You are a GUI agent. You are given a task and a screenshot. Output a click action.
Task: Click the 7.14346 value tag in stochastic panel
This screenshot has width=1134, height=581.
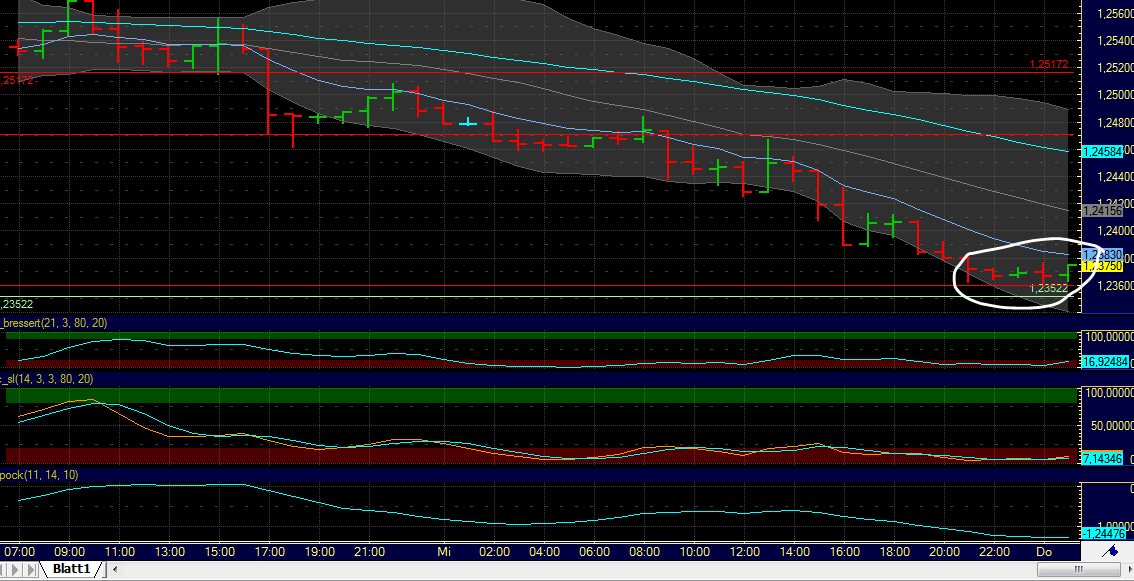1100,459
